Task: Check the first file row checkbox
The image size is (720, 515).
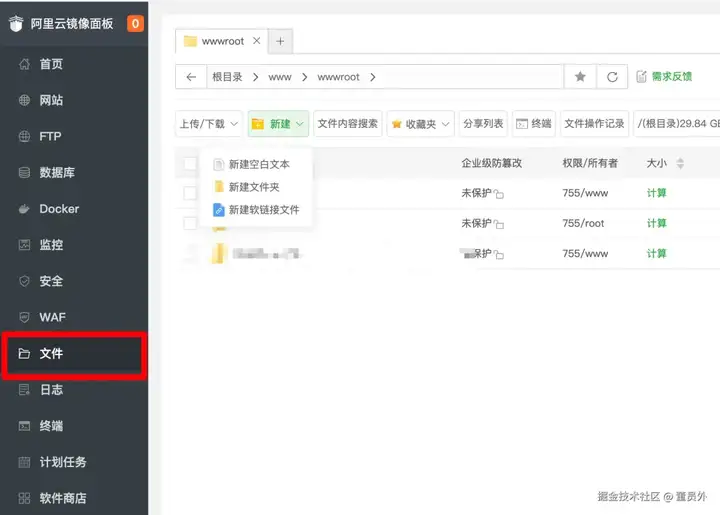Action: pos(190,193)
